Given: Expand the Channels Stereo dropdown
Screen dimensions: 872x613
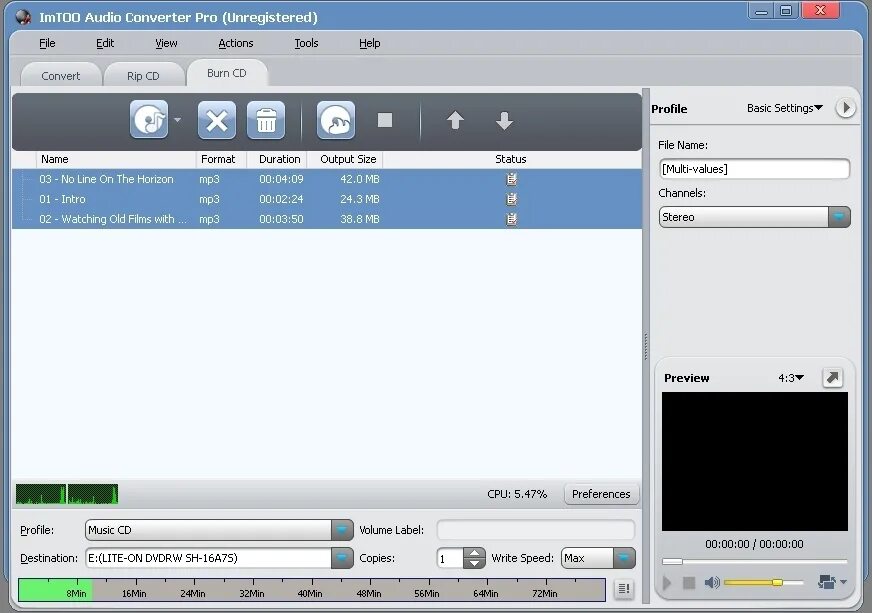Looking at the screenshot, I should [x=839, y=217].
